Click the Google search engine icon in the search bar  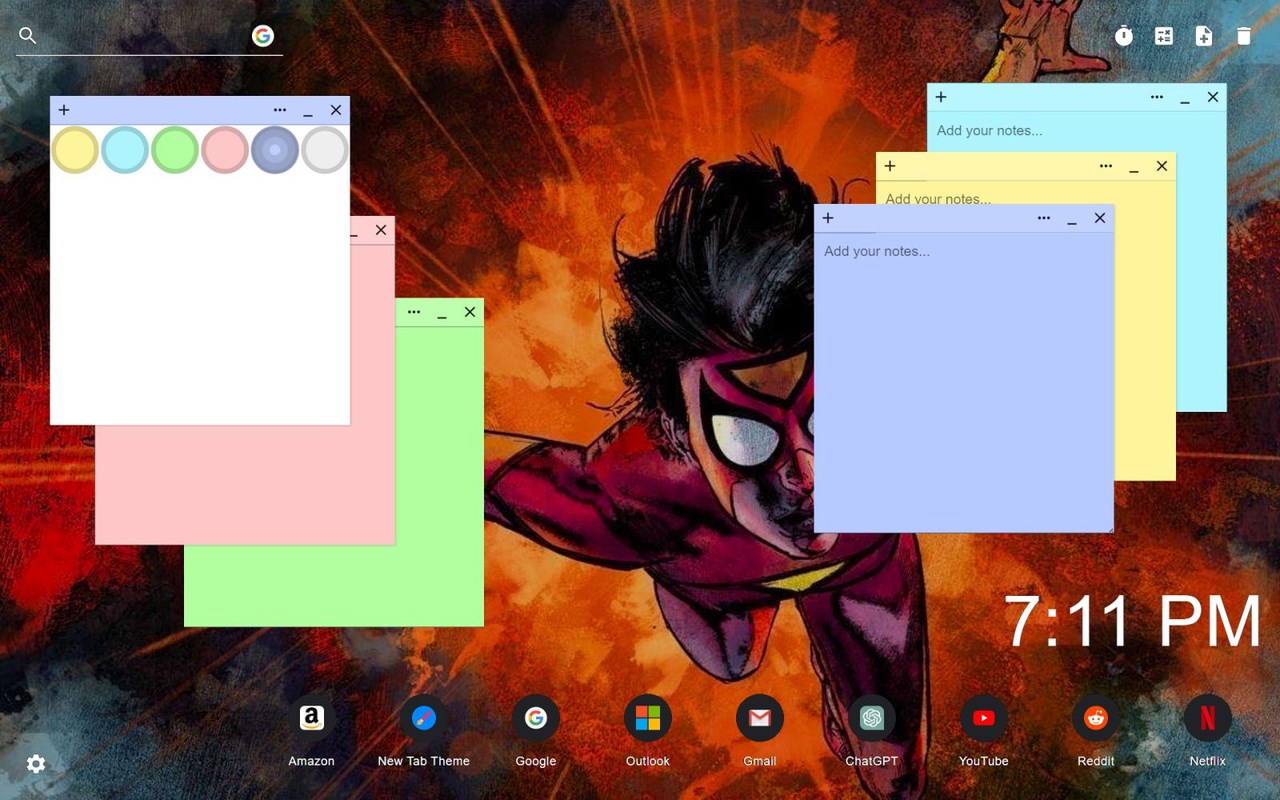[x=263, y=36]
